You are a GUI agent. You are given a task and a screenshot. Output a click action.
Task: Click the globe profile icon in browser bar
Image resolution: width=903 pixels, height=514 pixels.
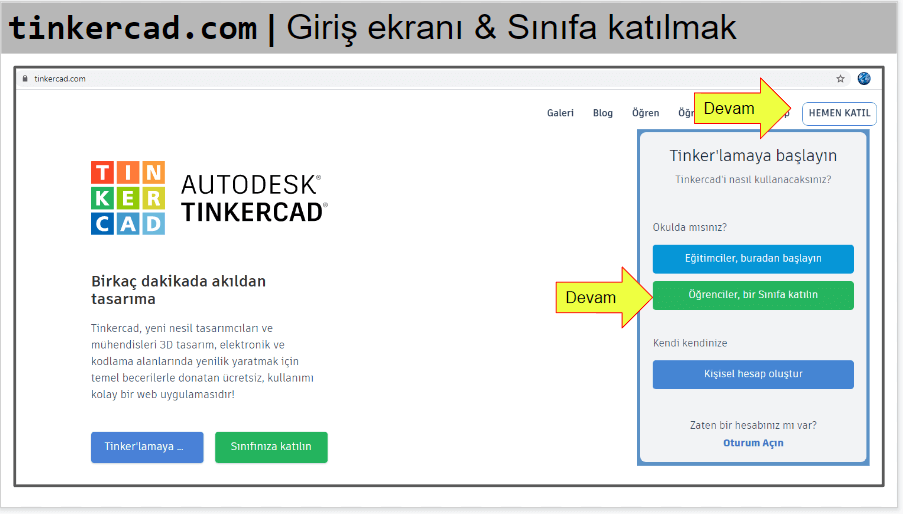[864, 79]
